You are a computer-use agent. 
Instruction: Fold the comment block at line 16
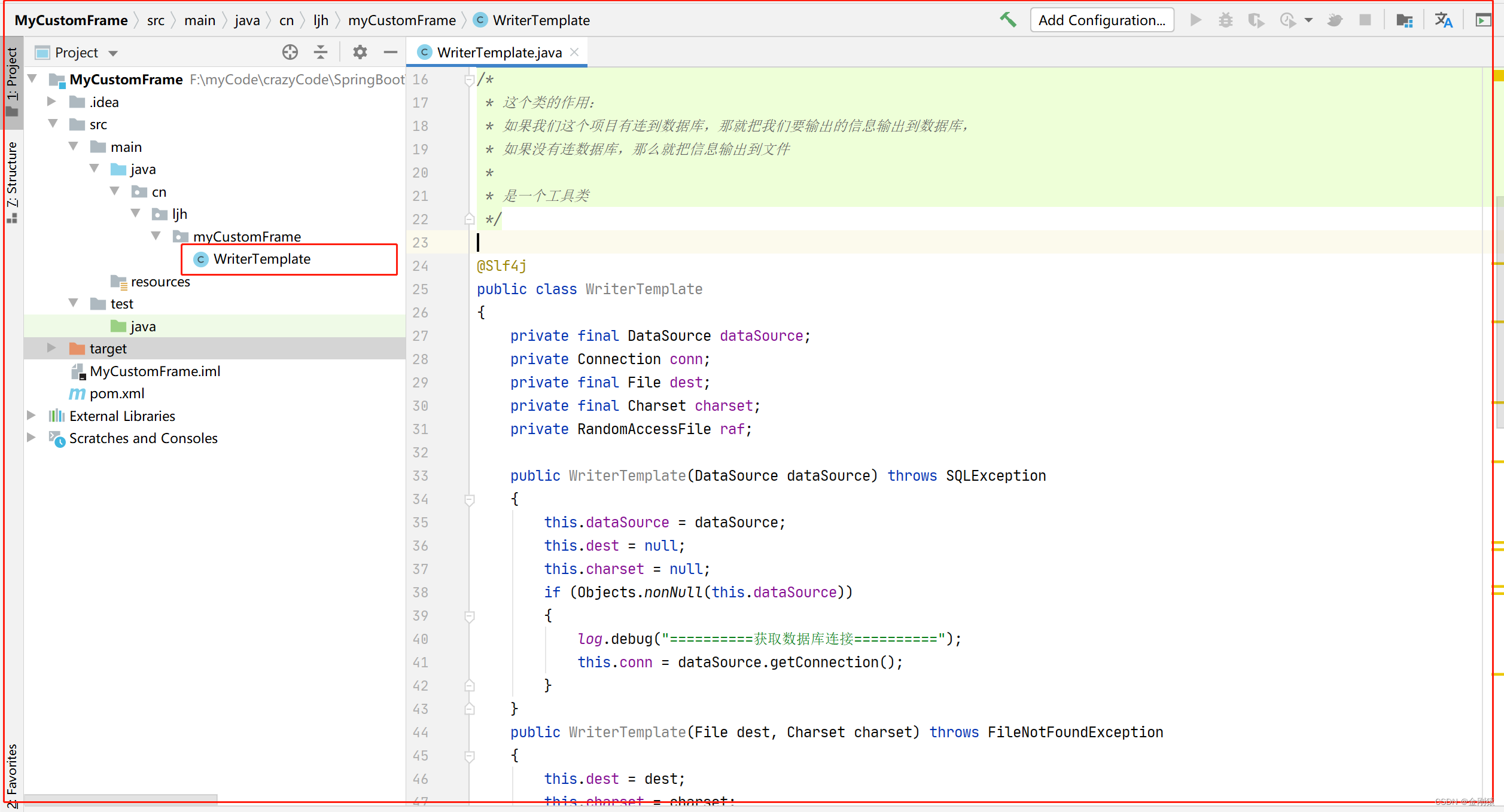pos(470,80)
